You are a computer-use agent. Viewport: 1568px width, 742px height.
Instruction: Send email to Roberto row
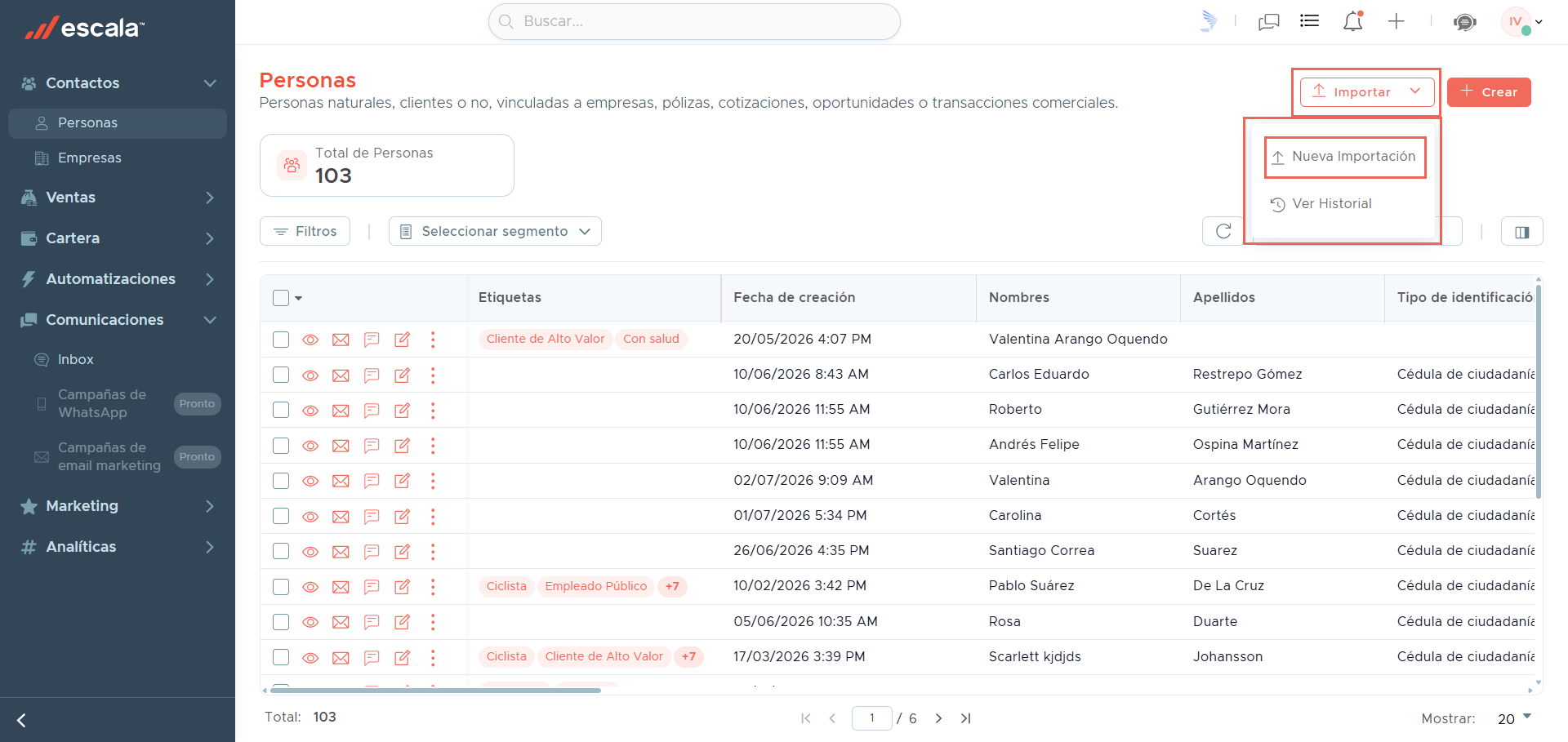(341, 411)
